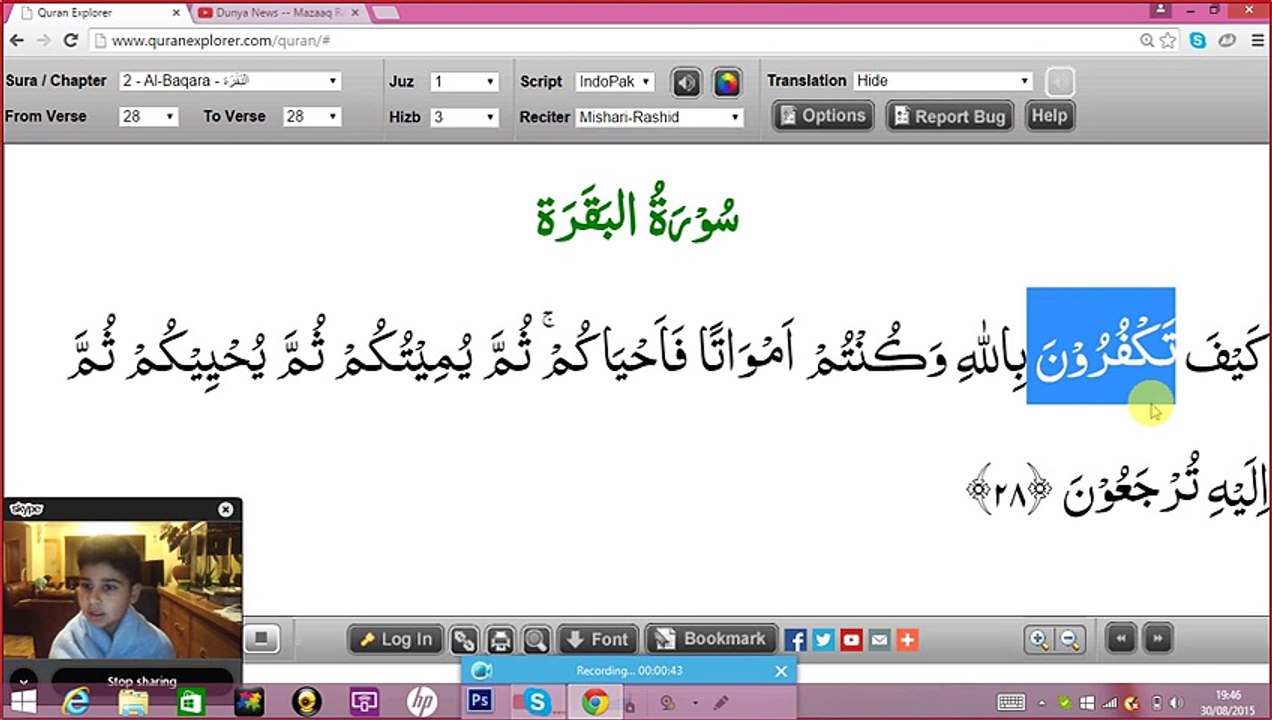Open the Translation dropdown set to Hide
This screenshot has width=1272, height=720.
(942, 81)
